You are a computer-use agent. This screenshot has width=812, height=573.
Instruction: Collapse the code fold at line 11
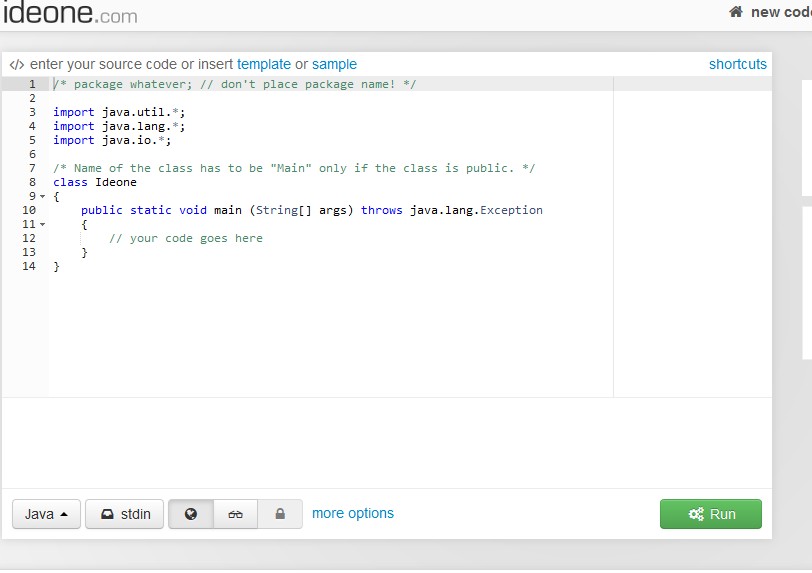click(x=42, y=224)
